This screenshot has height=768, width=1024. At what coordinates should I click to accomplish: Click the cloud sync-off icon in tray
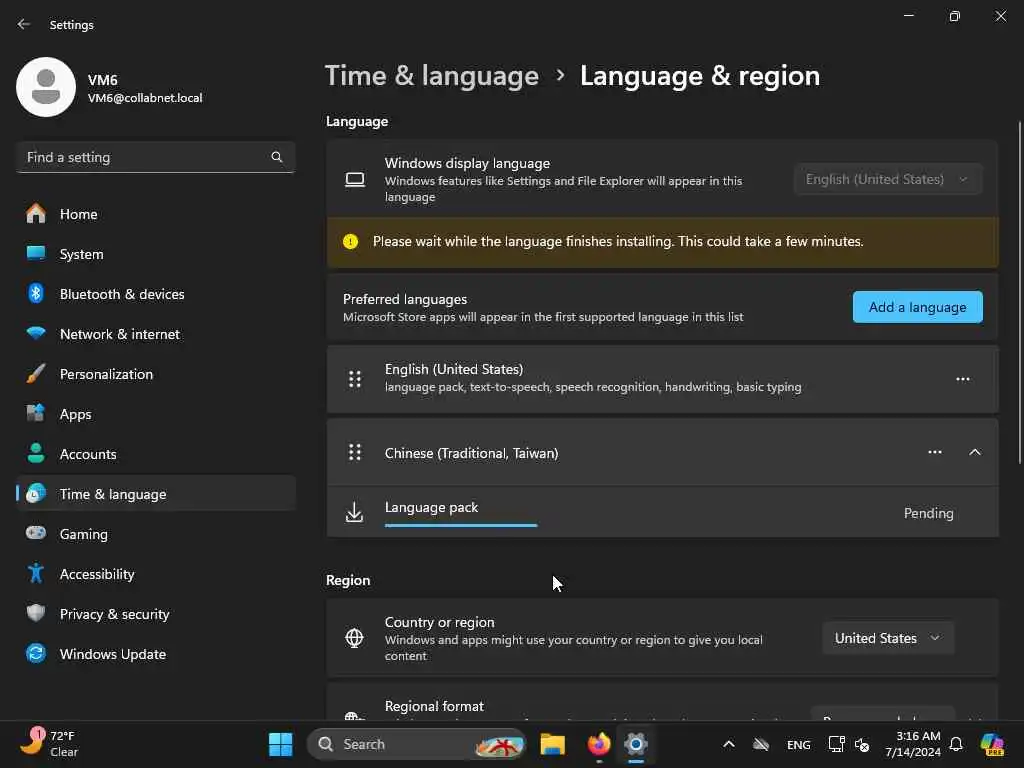(761, 744)
